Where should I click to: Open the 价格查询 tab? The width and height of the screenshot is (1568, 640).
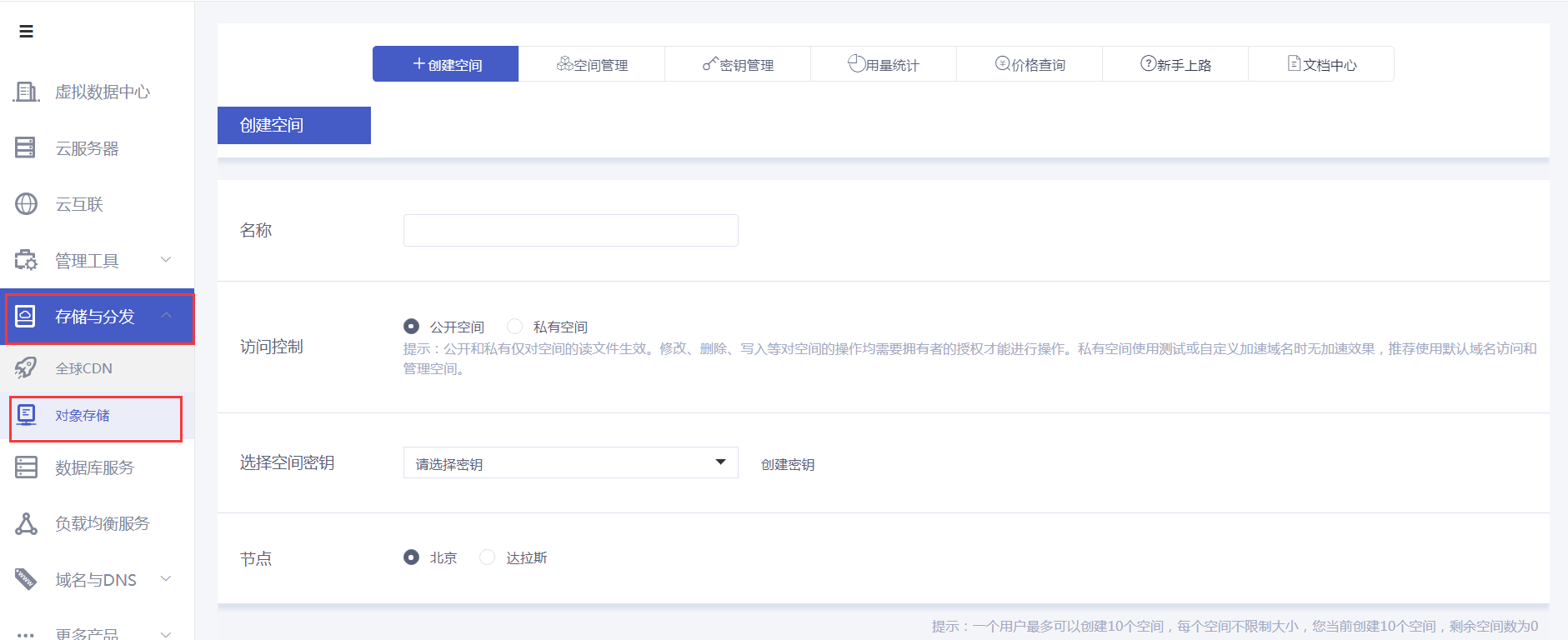point(1029,64)
